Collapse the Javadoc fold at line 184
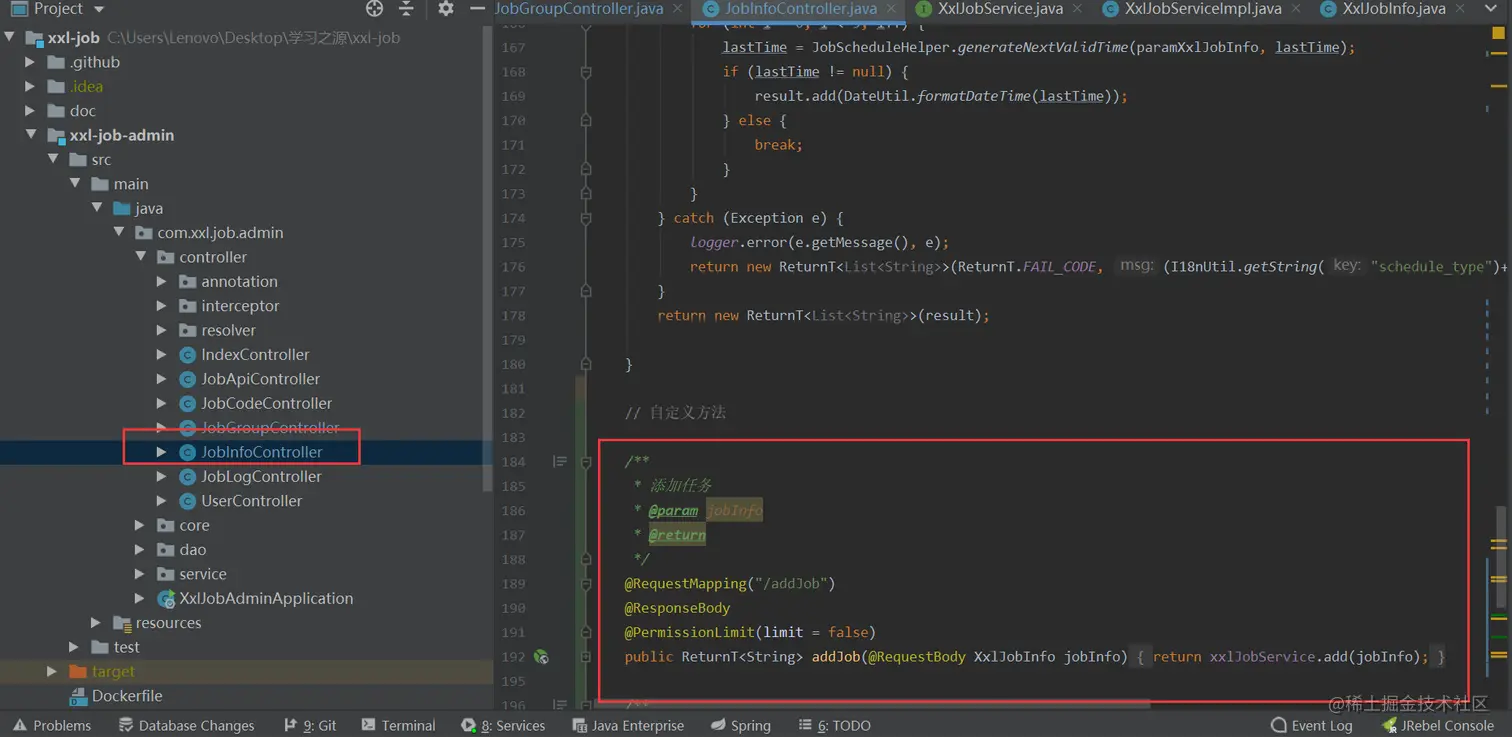The image size is (1512, 737). tap(586, 462)
